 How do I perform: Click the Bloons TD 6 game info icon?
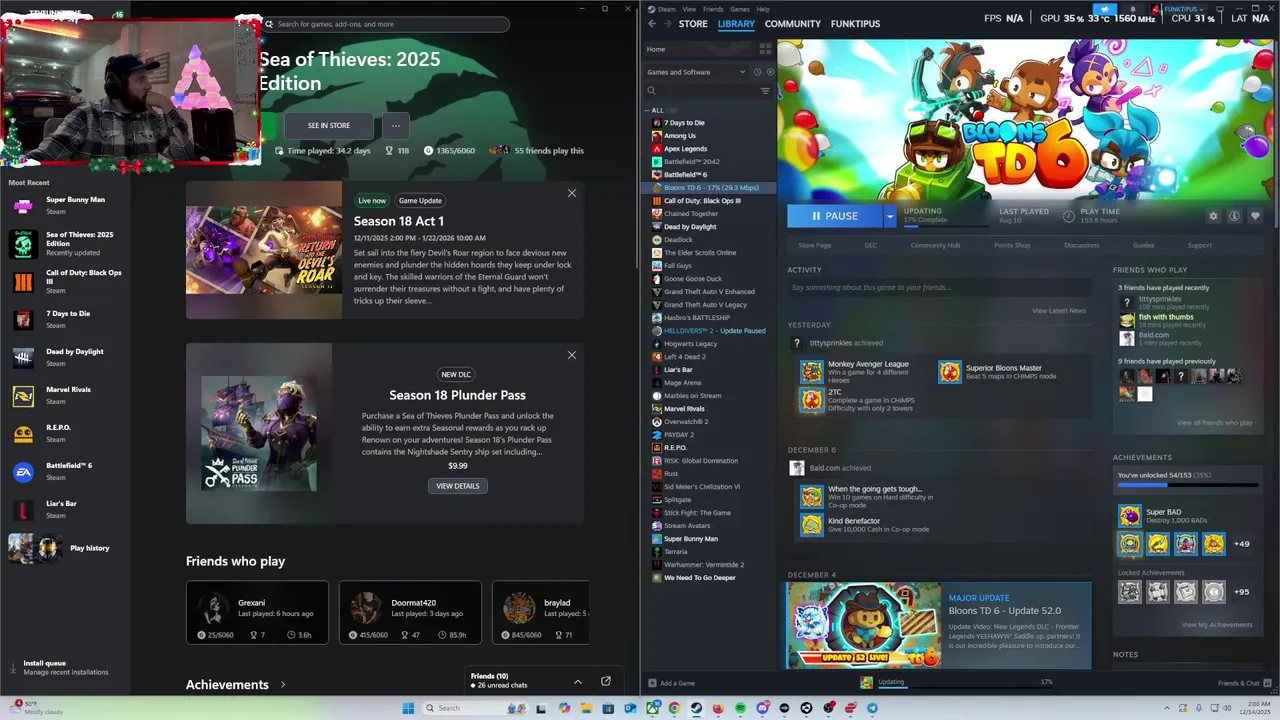pos(1234,216)
